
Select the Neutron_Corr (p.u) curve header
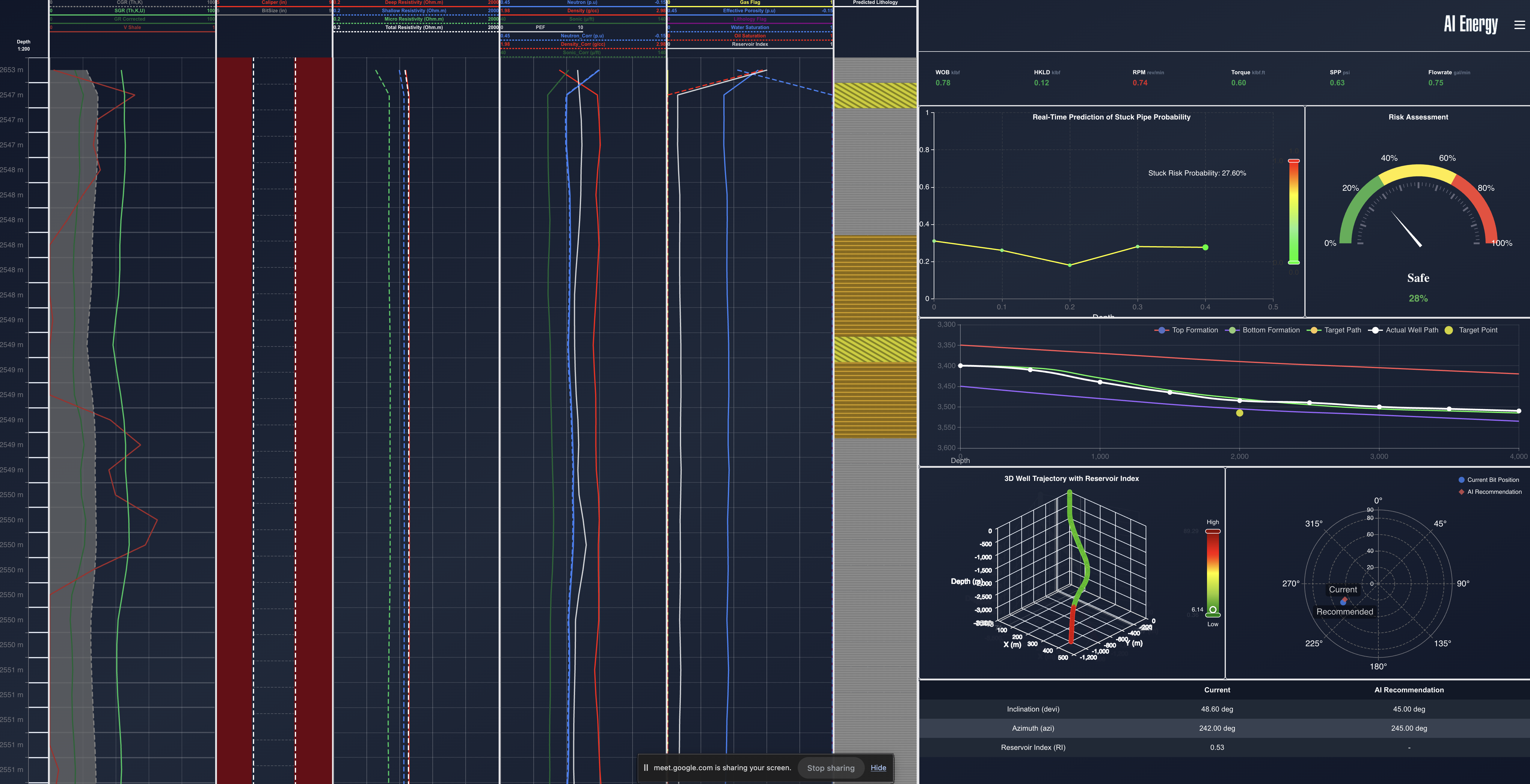[582, 36]
